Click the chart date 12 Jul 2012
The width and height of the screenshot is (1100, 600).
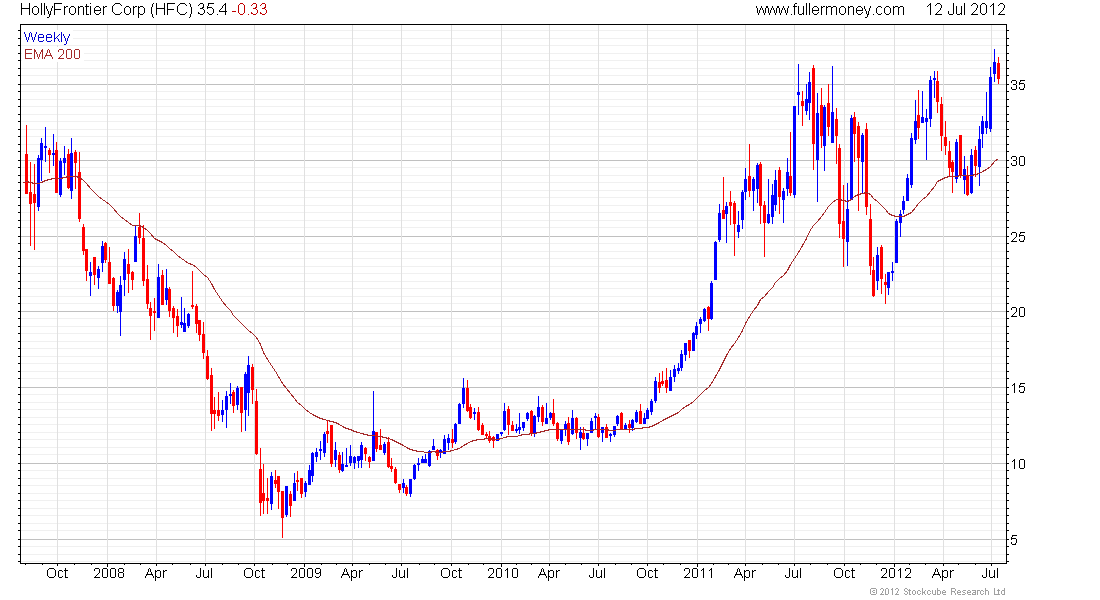click(965, 10)
